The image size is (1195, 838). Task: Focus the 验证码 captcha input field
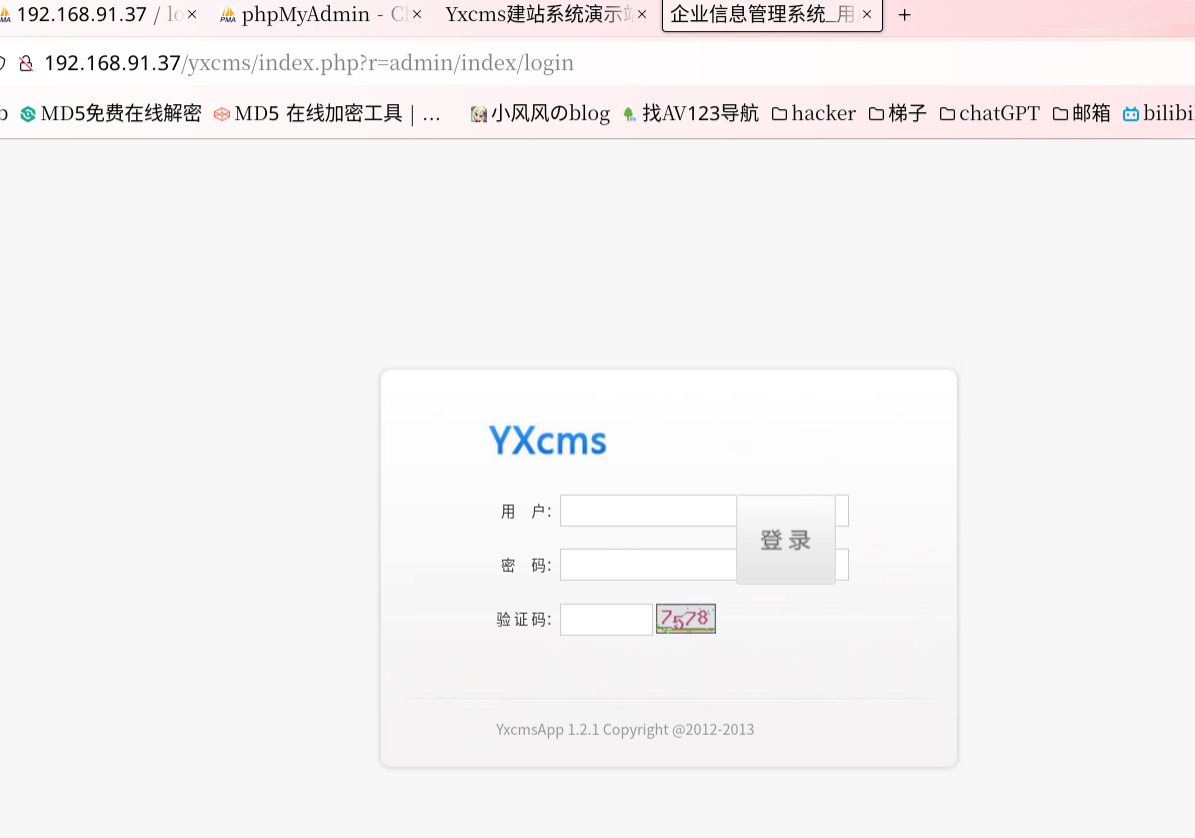pos(607,619)
